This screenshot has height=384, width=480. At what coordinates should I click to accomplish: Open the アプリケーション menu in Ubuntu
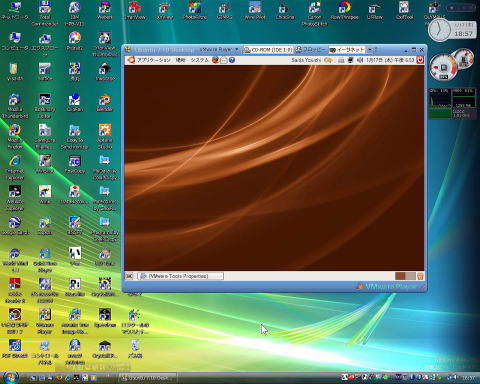point(153,60)
